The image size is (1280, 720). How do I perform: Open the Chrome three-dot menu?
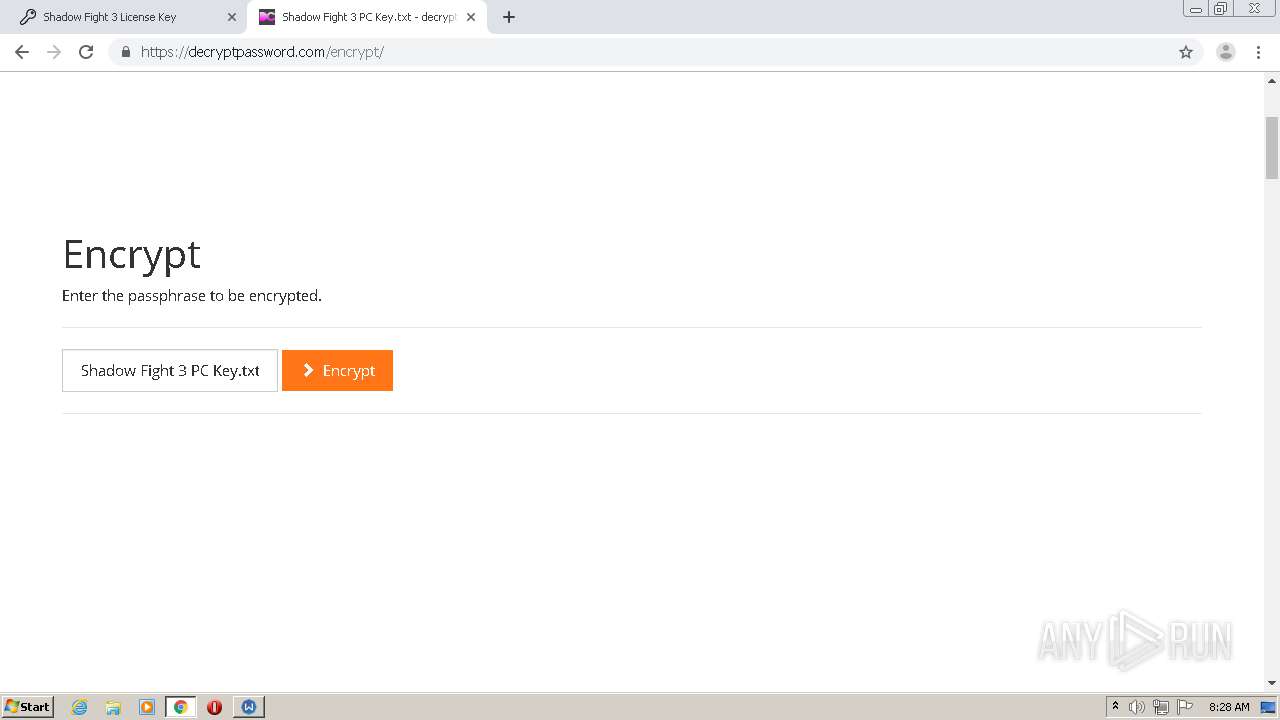[x=1258, y=52]
